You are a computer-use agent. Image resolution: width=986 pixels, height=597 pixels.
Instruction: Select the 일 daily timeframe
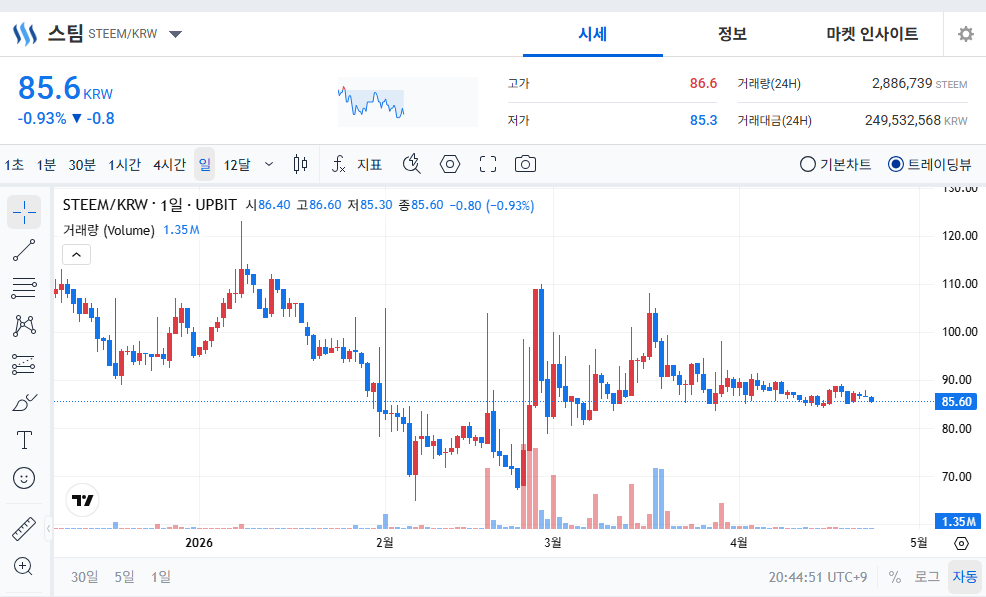(204, 165)
